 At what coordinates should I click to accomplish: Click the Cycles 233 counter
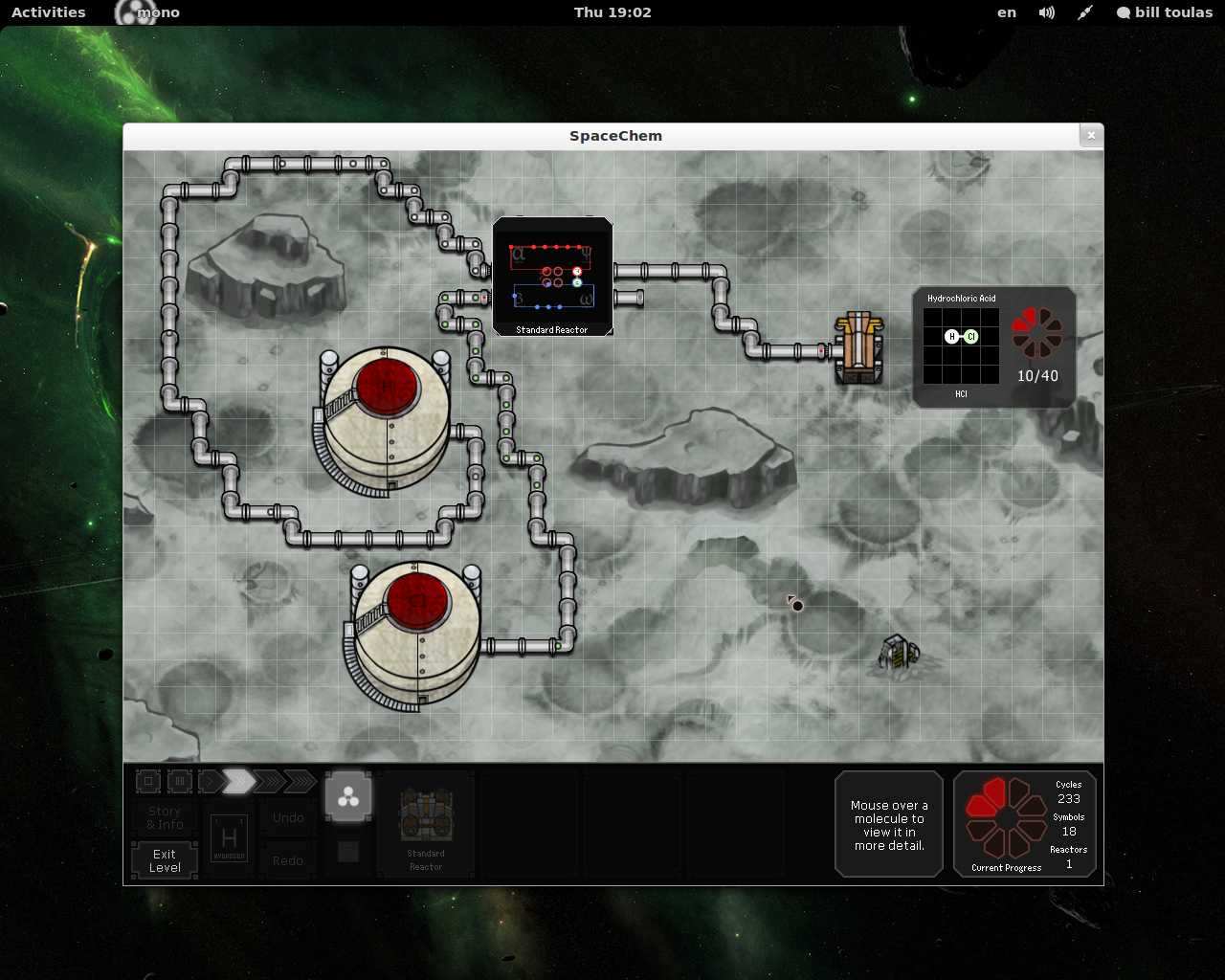coord(1069,792)
